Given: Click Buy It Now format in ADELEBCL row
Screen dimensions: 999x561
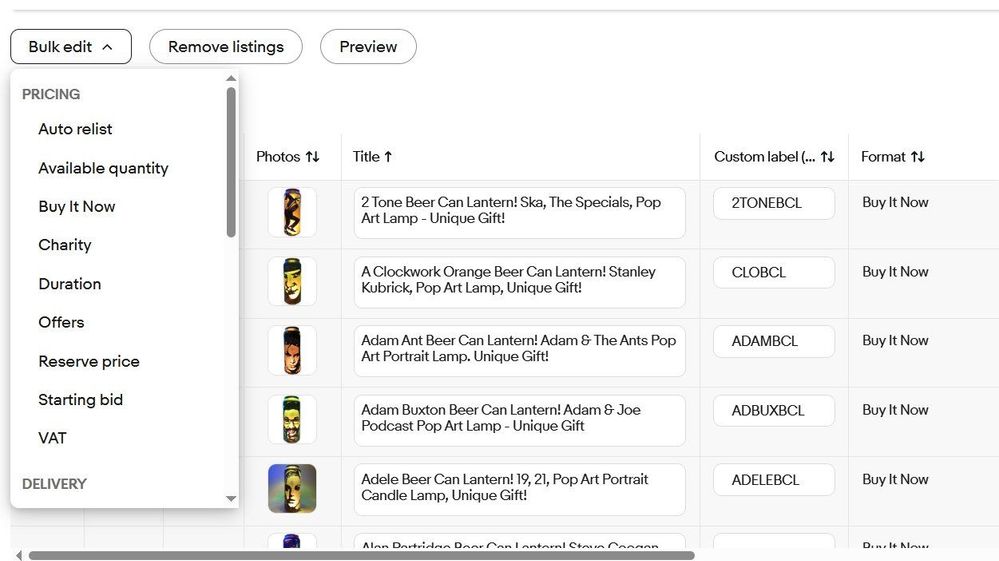Looking at the screenshot, I should point(895,479).
